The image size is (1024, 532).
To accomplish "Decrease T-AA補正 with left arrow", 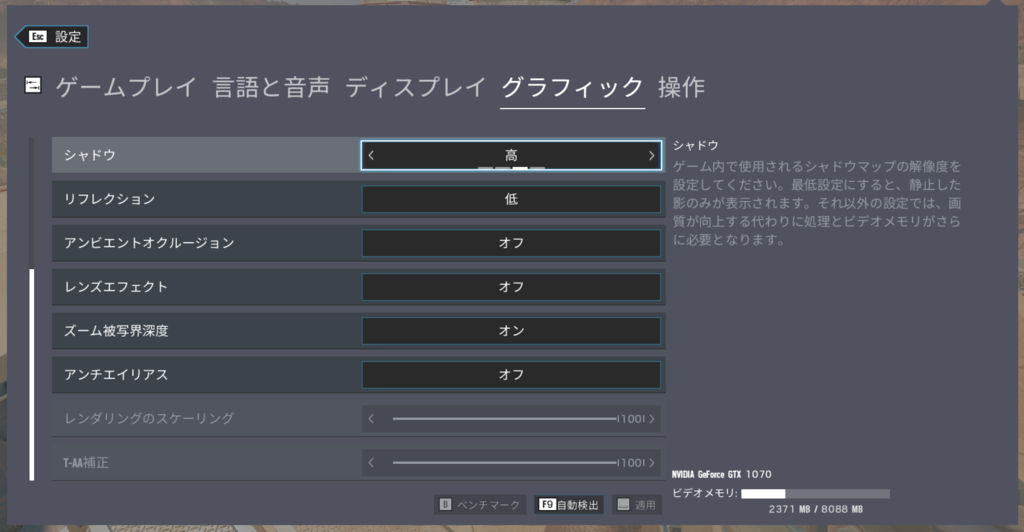I will click(x=371, y=462).
